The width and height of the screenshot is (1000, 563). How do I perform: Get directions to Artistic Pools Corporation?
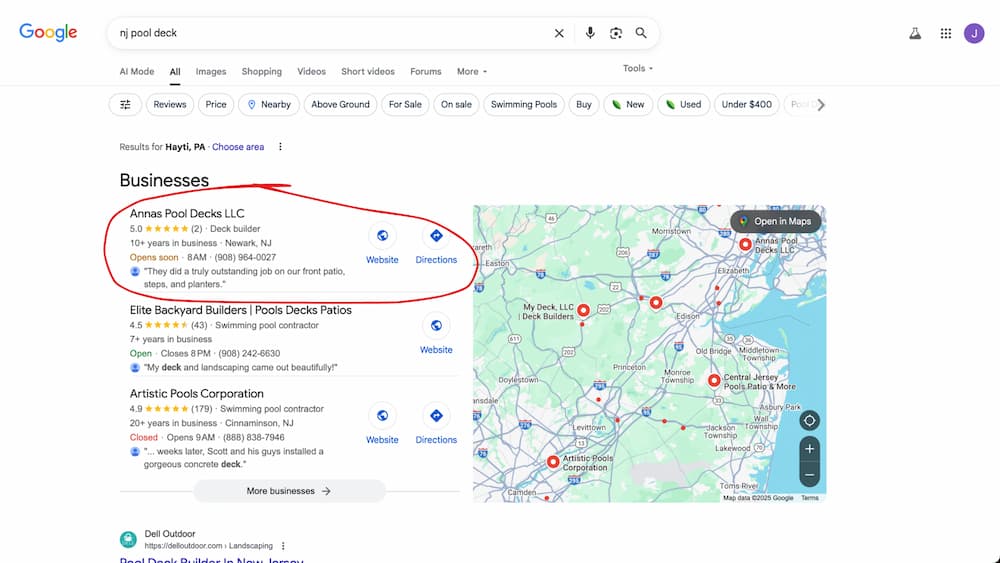(436, 423)
